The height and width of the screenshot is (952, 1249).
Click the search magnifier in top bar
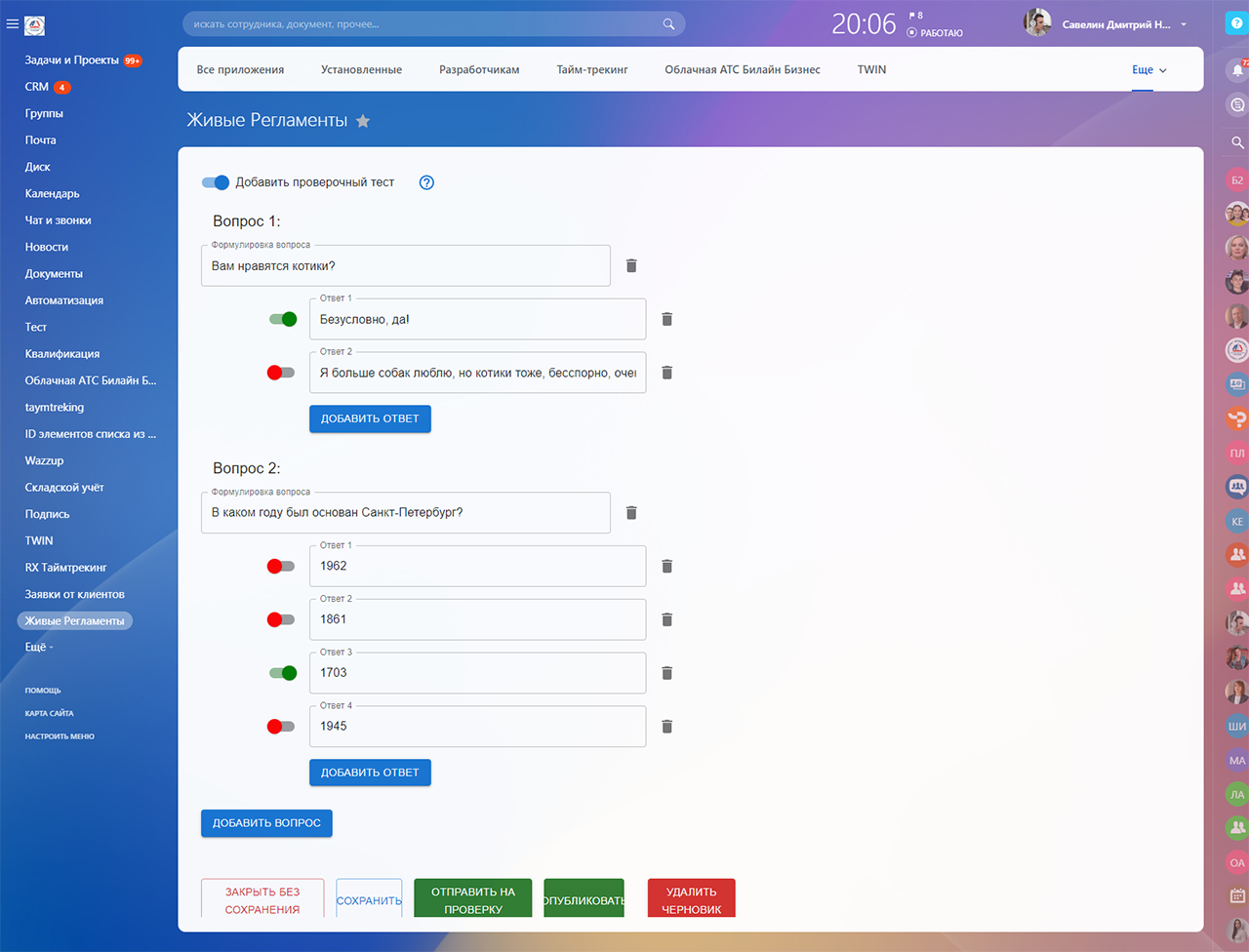click(x=668, y=24)
